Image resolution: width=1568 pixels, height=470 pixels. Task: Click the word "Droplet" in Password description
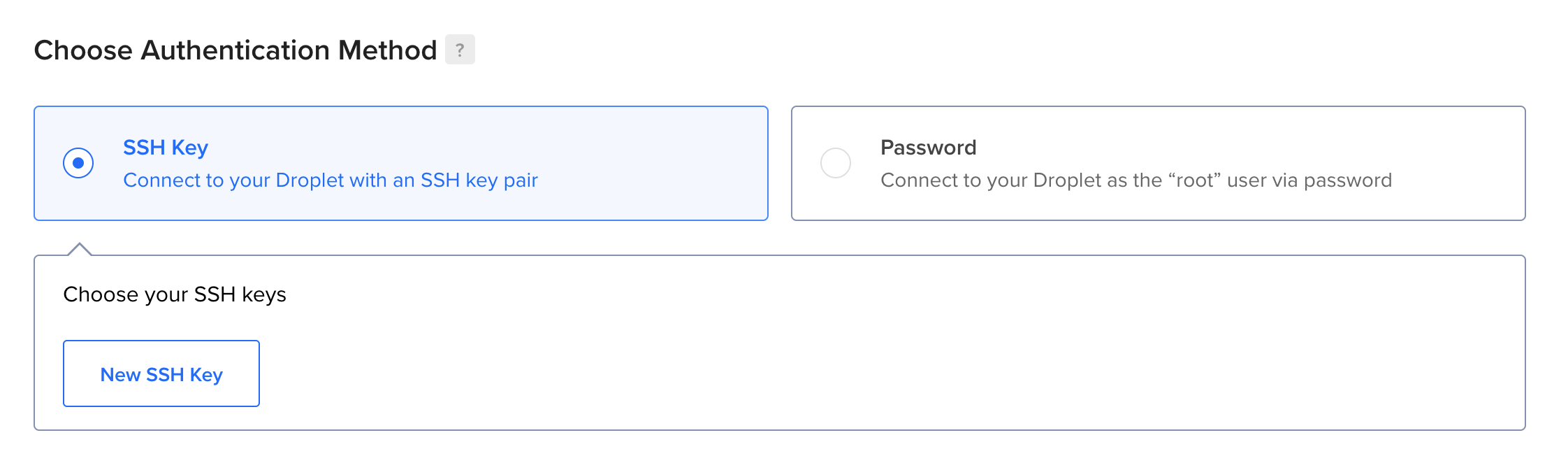point(1067,180)
